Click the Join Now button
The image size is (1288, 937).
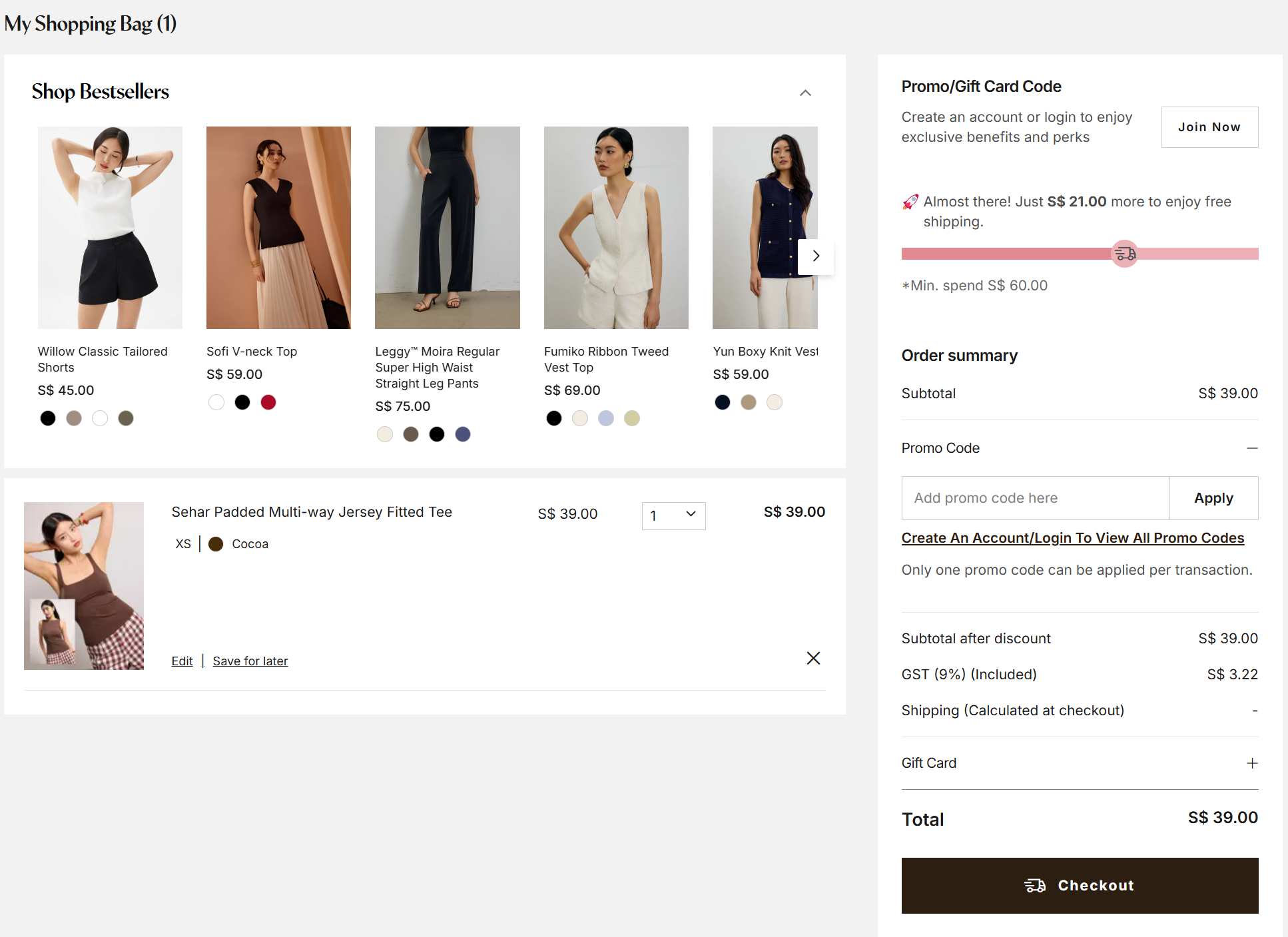coord(1209,127)
